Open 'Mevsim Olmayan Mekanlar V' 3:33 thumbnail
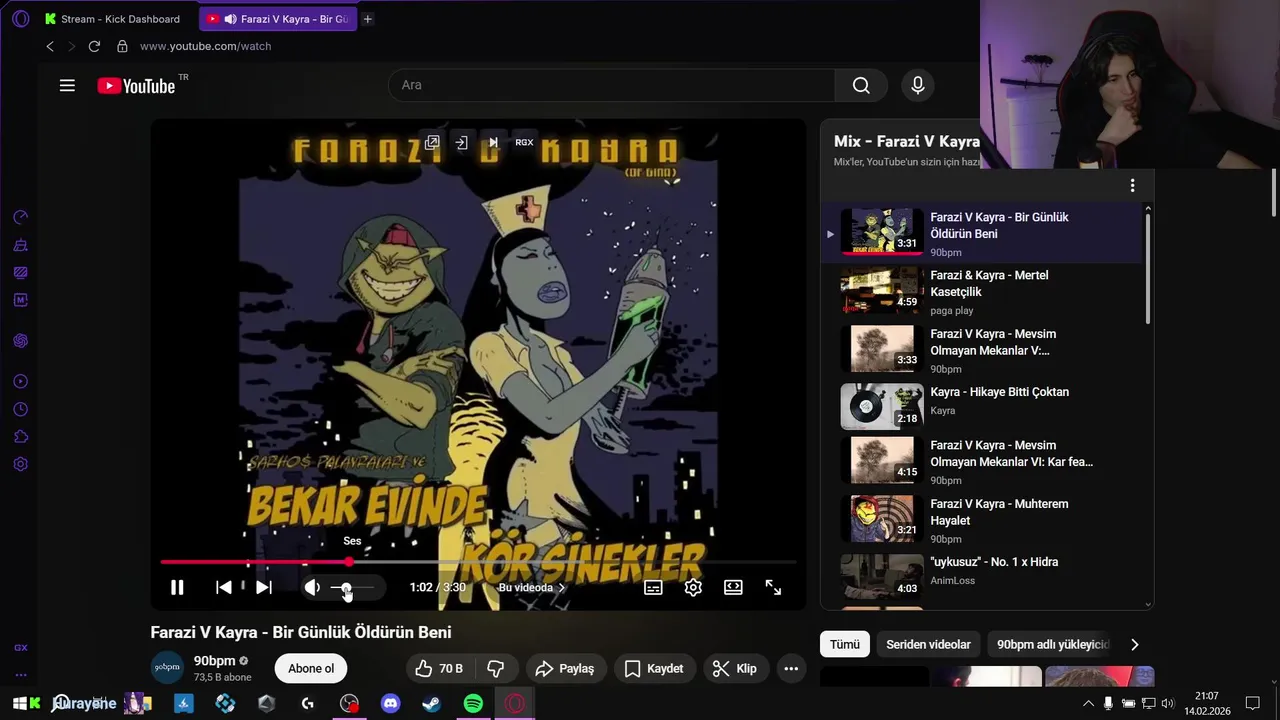This screenshot has height=720, width=1280. tap(882, 348)
